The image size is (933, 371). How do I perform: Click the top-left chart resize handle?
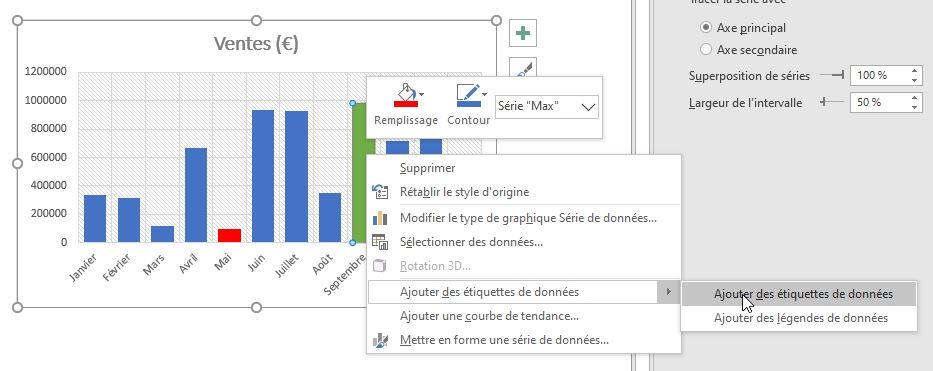tap(17, 21)
